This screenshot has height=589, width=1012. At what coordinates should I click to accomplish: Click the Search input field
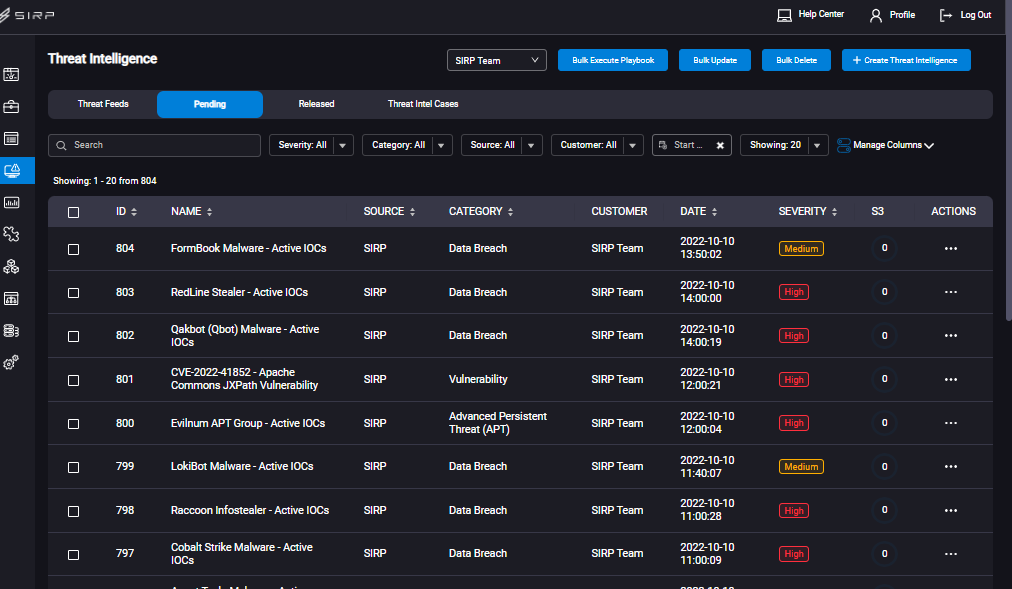154,145
